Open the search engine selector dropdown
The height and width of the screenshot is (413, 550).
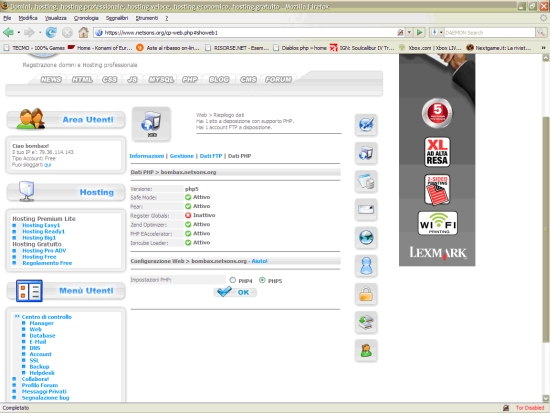437,32
